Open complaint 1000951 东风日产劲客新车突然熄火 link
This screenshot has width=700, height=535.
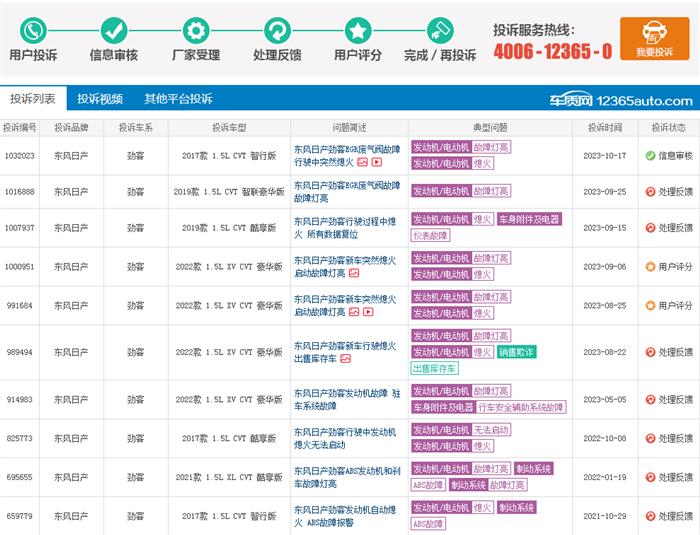tap(345, 267)
